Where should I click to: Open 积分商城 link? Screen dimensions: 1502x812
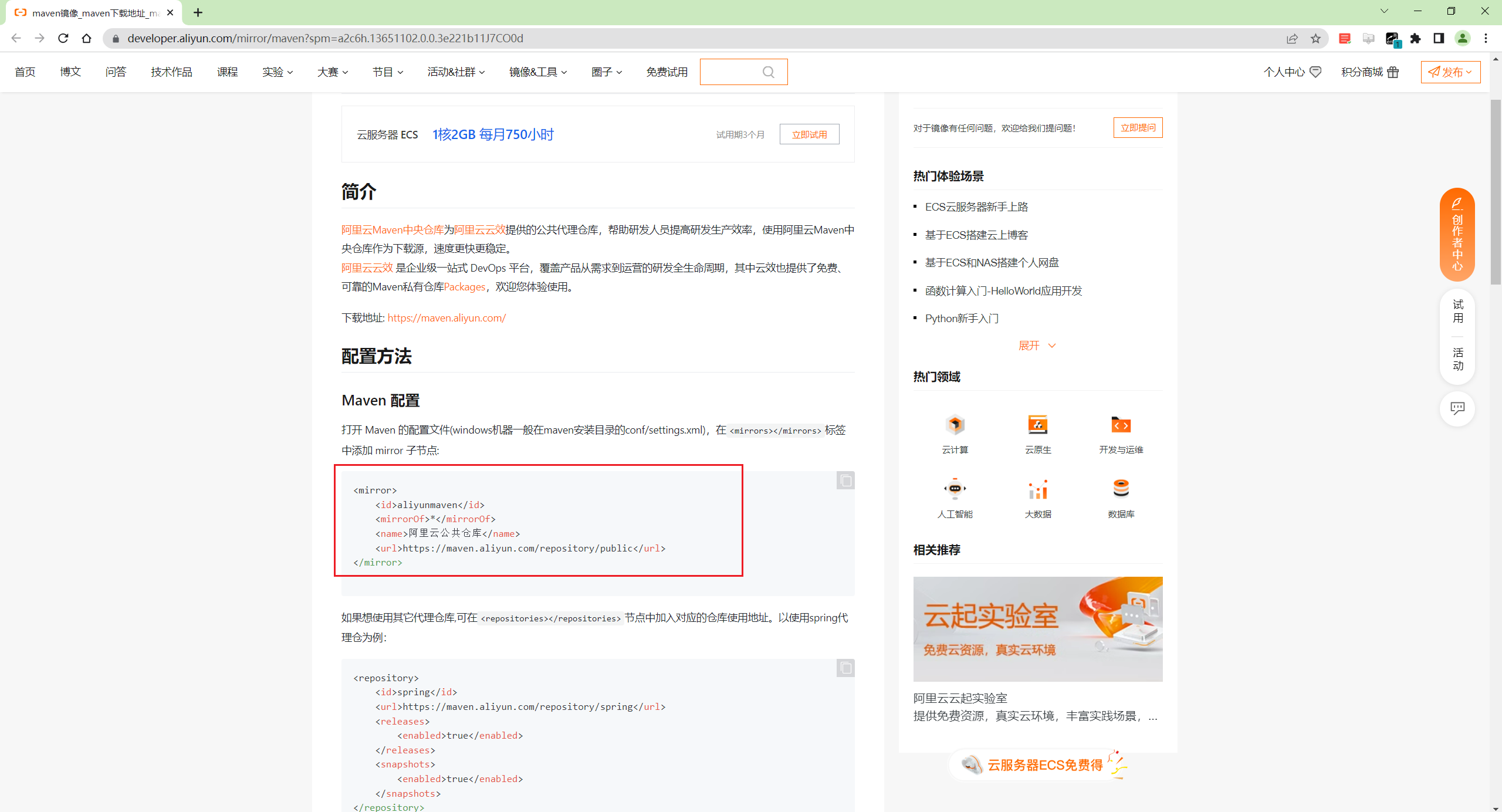point(1370,72)
